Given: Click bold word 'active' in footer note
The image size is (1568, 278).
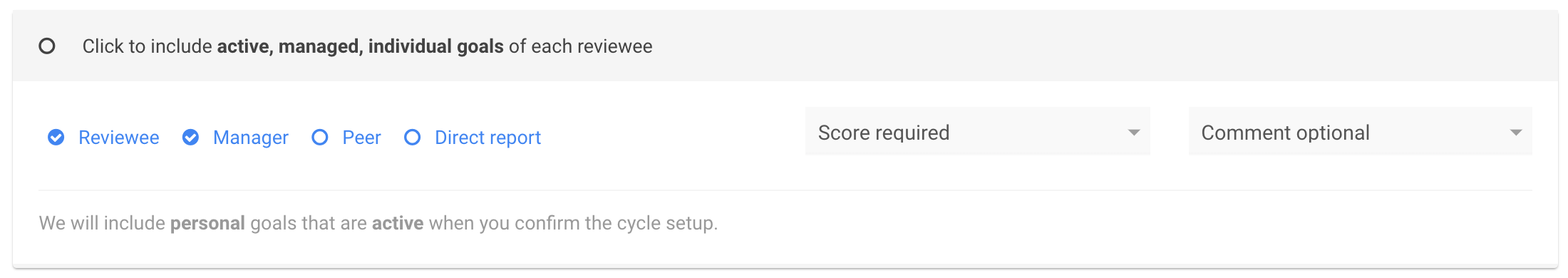Looking at the screenshot, I should [398, 223].
